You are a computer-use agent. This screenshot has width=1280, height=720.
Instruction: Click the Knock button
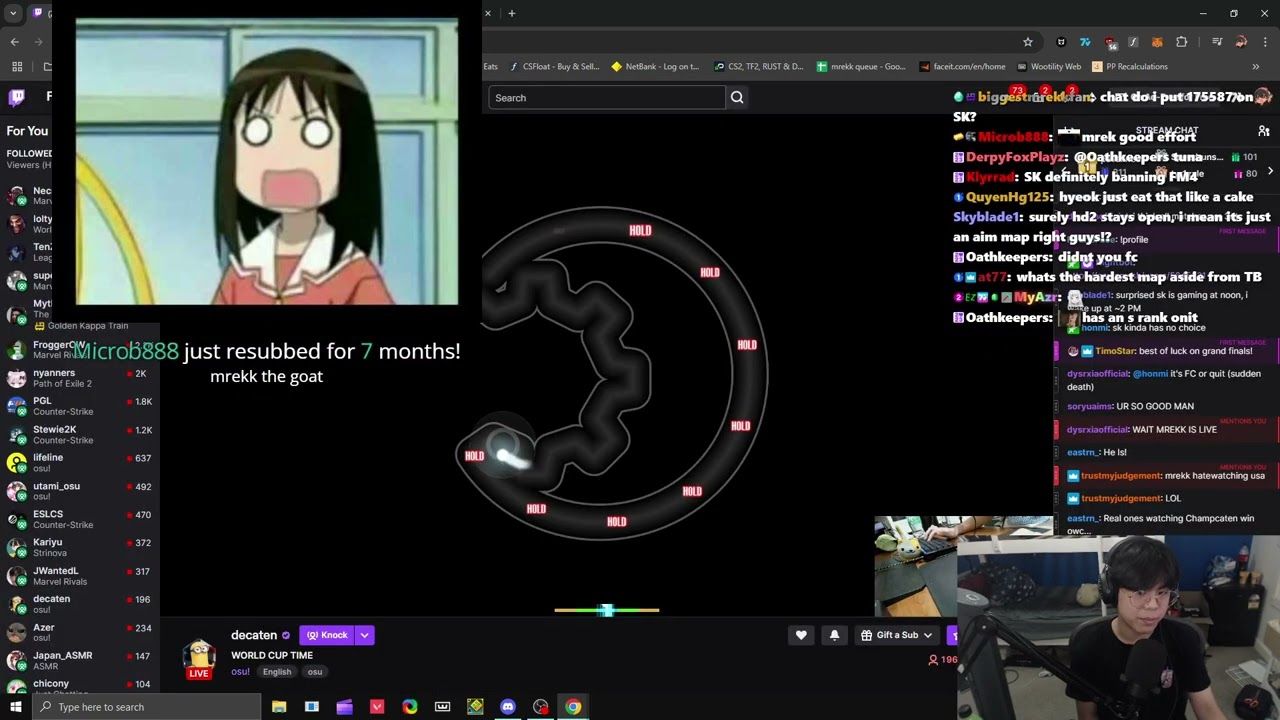(327, 635)
